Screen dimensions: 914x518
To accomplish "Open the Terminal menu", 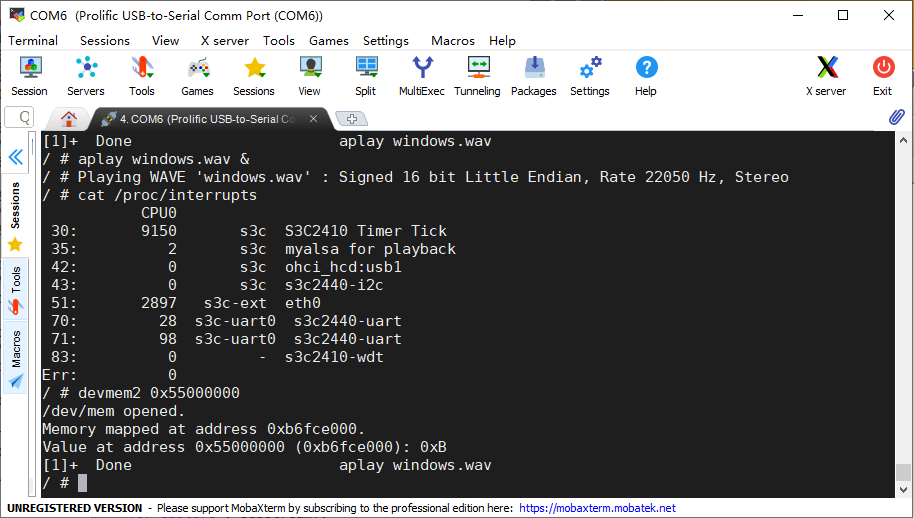I will click(33, 41).
